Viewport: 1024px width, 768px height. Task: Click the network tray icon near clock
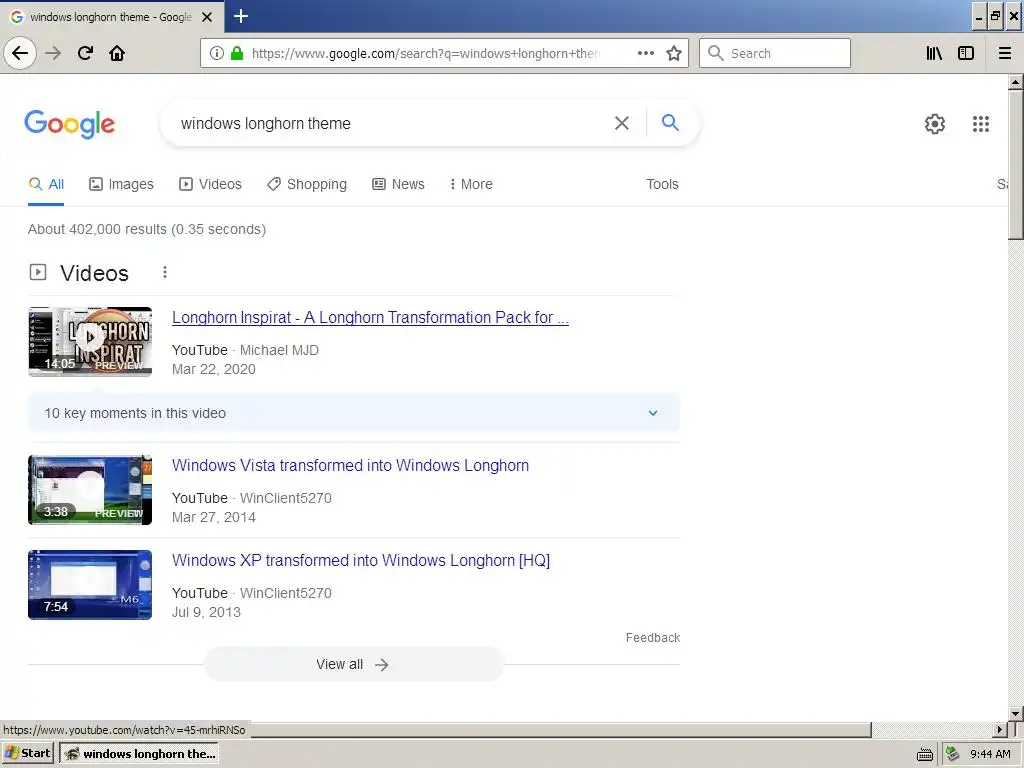click(x=953, y=754)
